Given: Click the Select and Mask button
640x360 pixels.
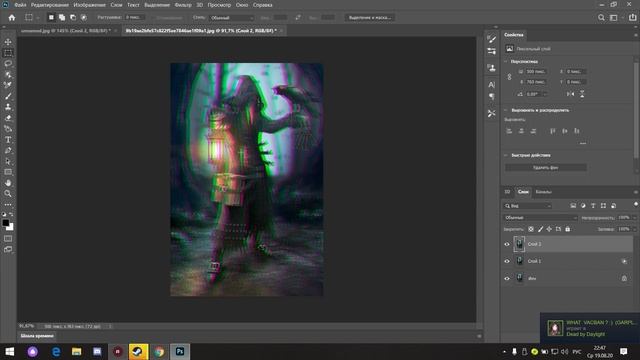Looking at the screenshot, I should pos(369,18).
